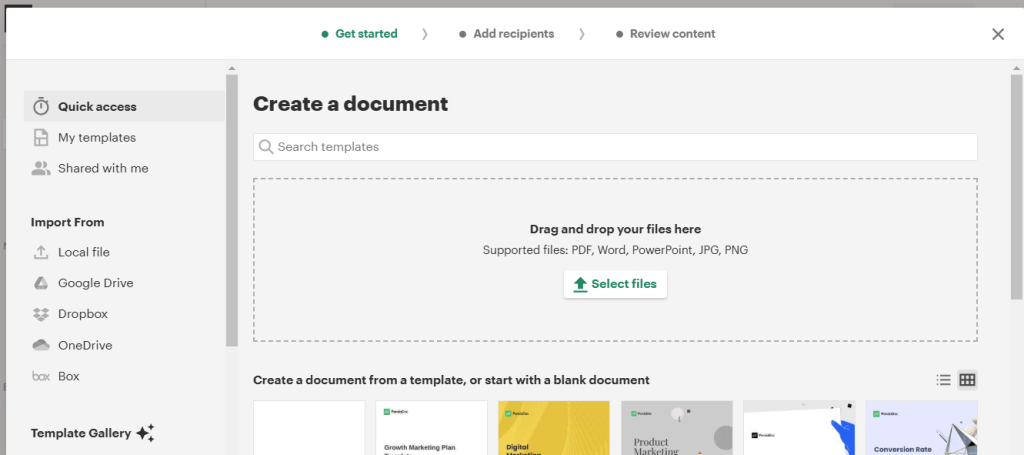Open Quick access in the sidebar
Screen dimensions: 1024x455
pos(124,106)
